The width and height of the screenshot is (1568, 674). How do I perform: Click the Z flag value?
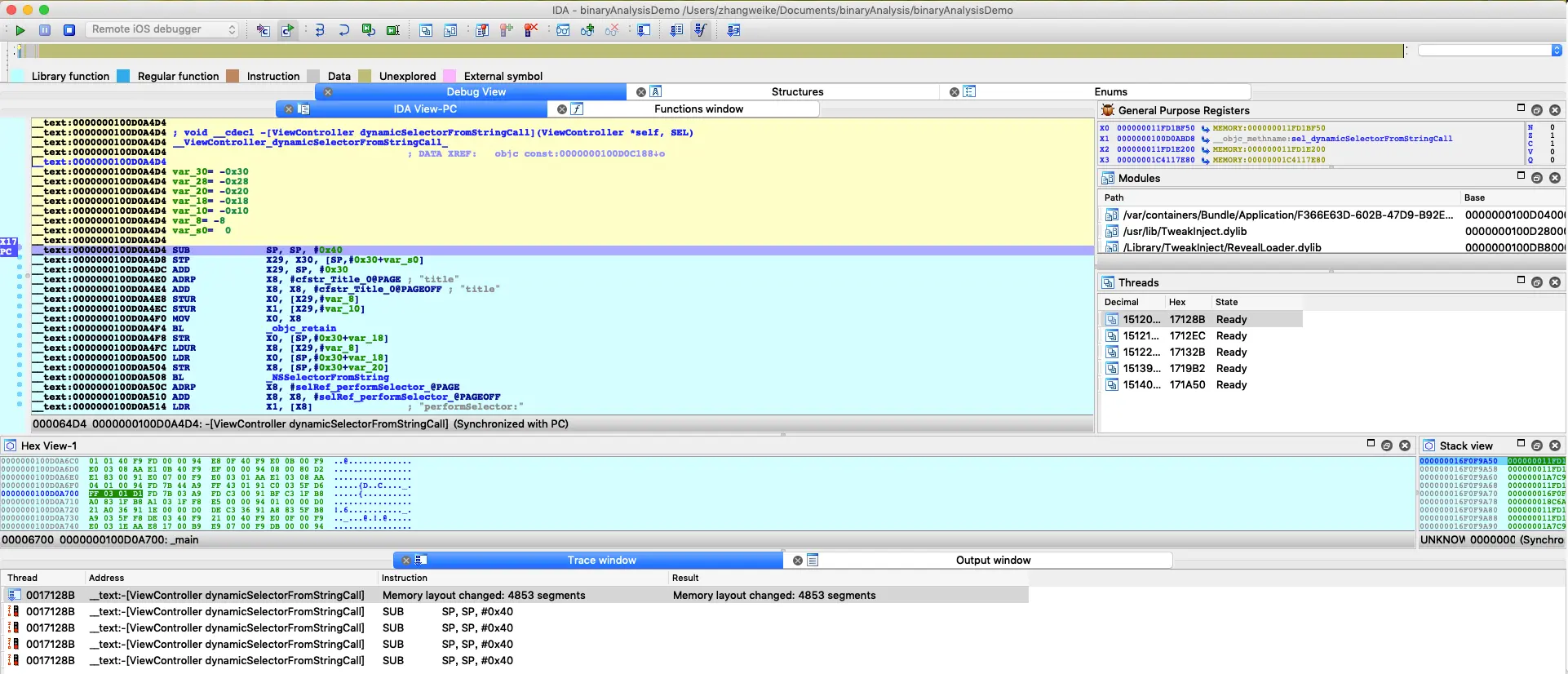click(1552, 136)
